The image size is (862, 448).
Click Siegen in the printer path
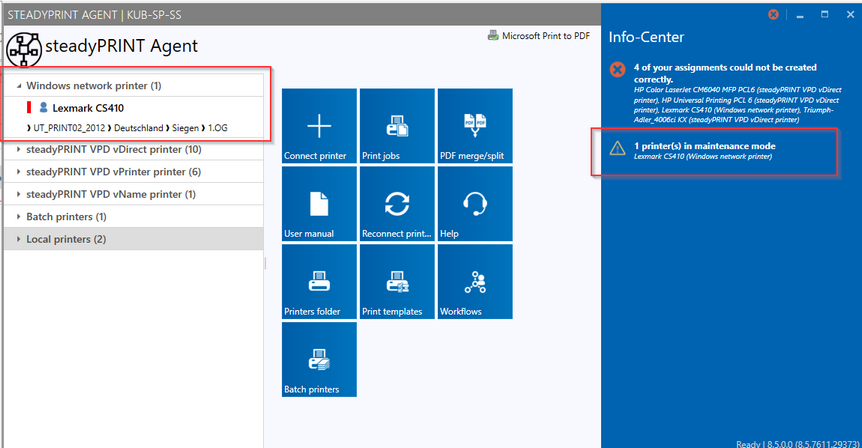click(185, 128)
